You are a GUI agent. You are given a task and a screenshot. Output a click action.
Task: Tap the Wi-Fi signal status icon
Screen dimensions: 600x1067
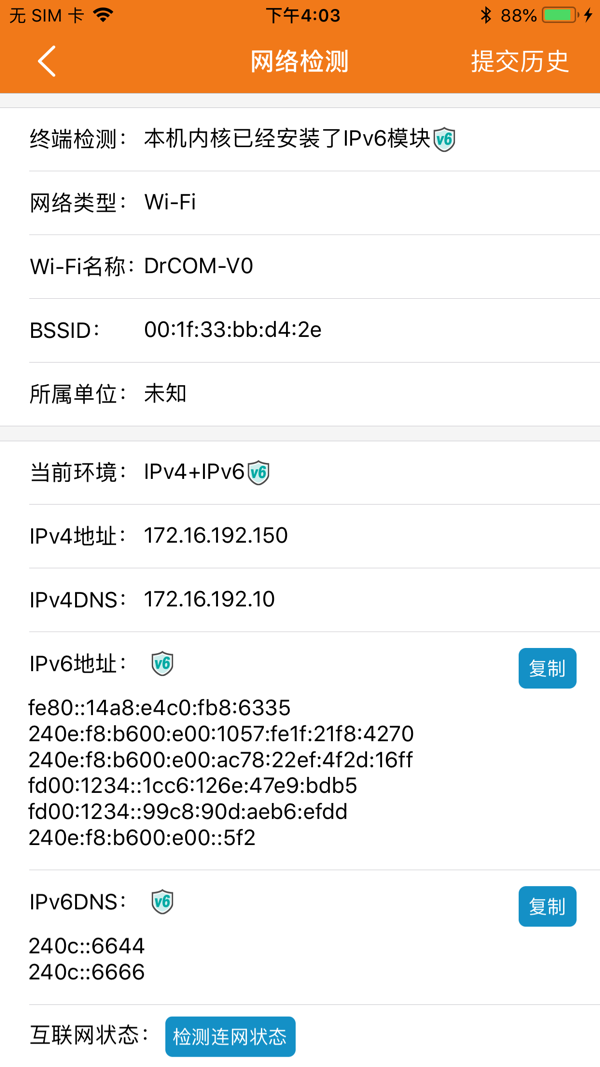tap(102, 15)
